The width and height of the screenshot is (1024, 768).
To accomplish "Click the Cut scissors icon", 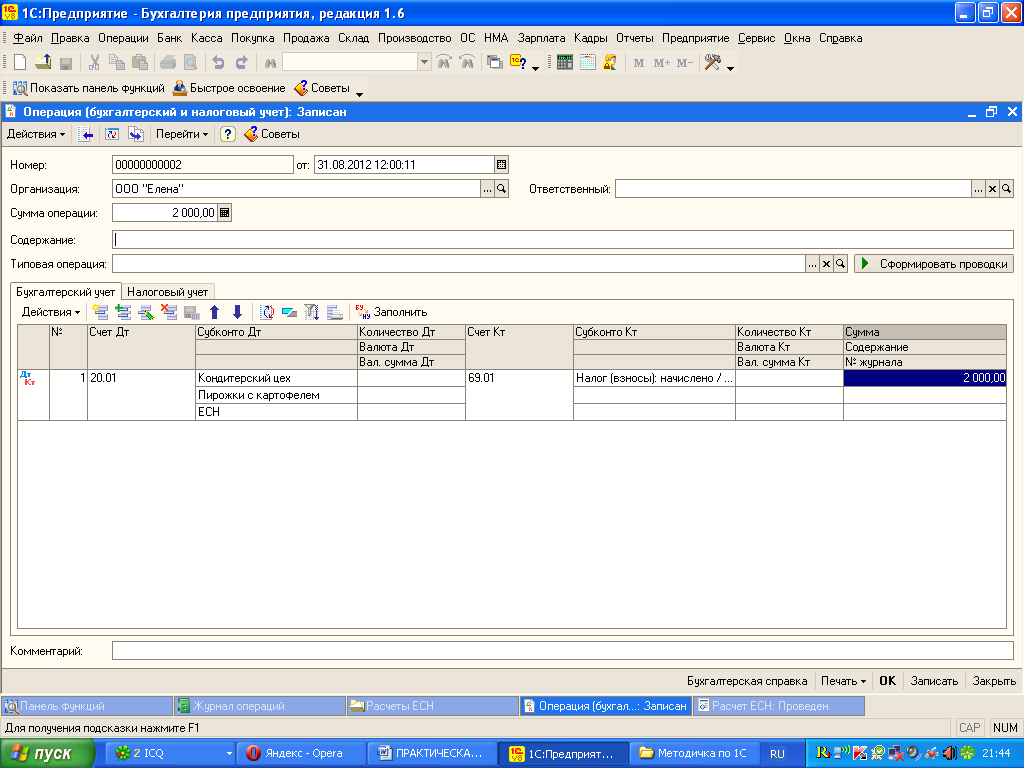I will click(x=94, y=63).
